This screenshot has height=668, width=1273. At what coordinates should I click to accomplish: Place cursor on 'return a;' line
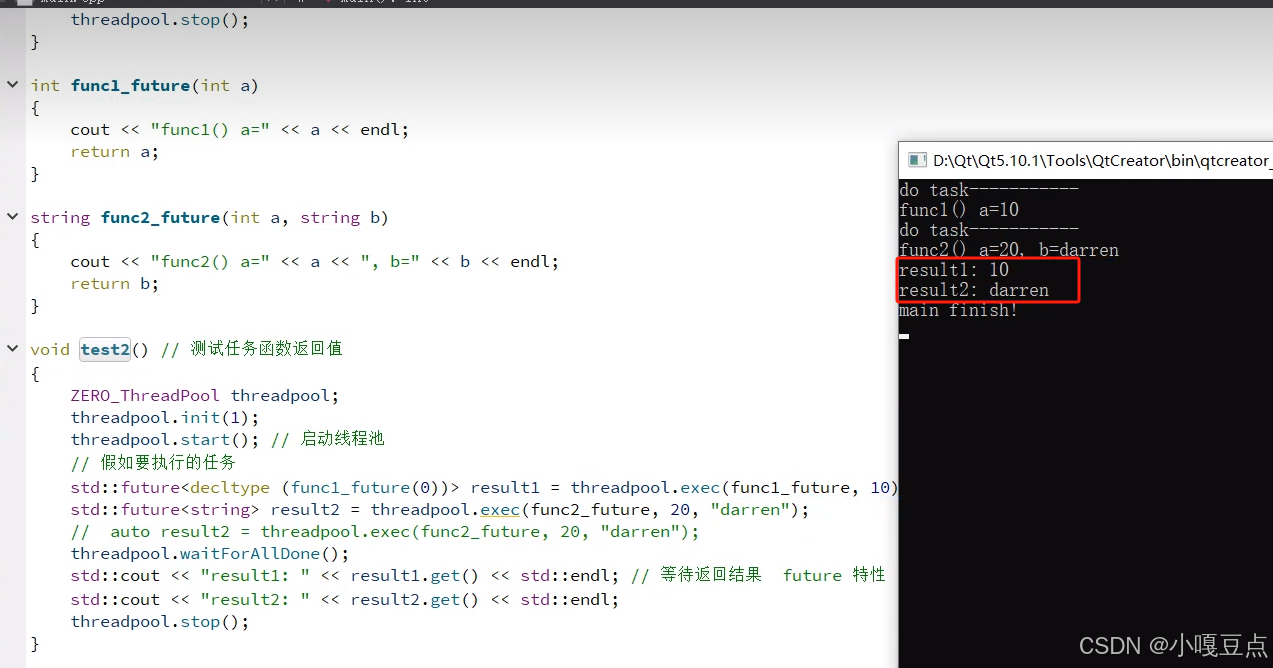(114, 152)
